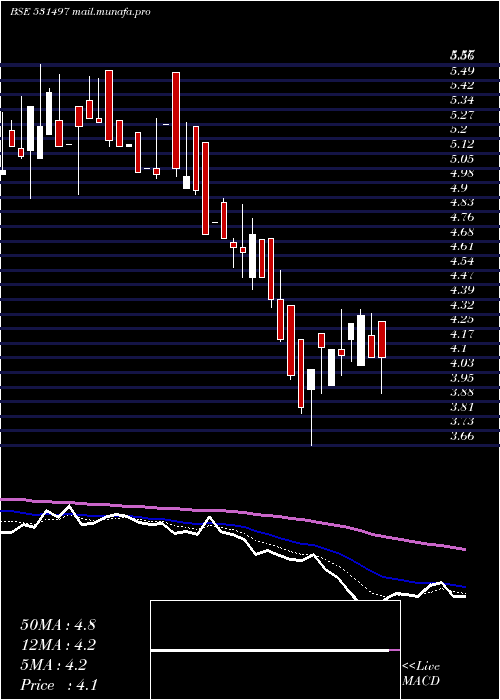
Task: Select the 5MA : 4.2 readout
Action: pos(54,665)
